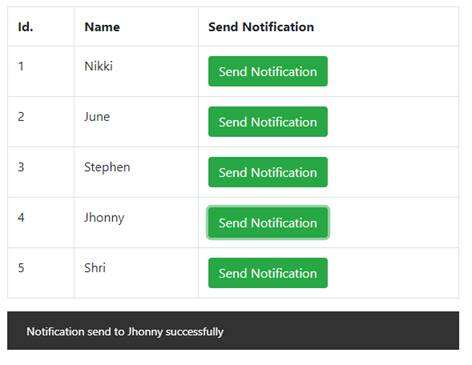Screen dimensions: 472x365
Task: Send notification to Shri
Action: coord(268,273)
